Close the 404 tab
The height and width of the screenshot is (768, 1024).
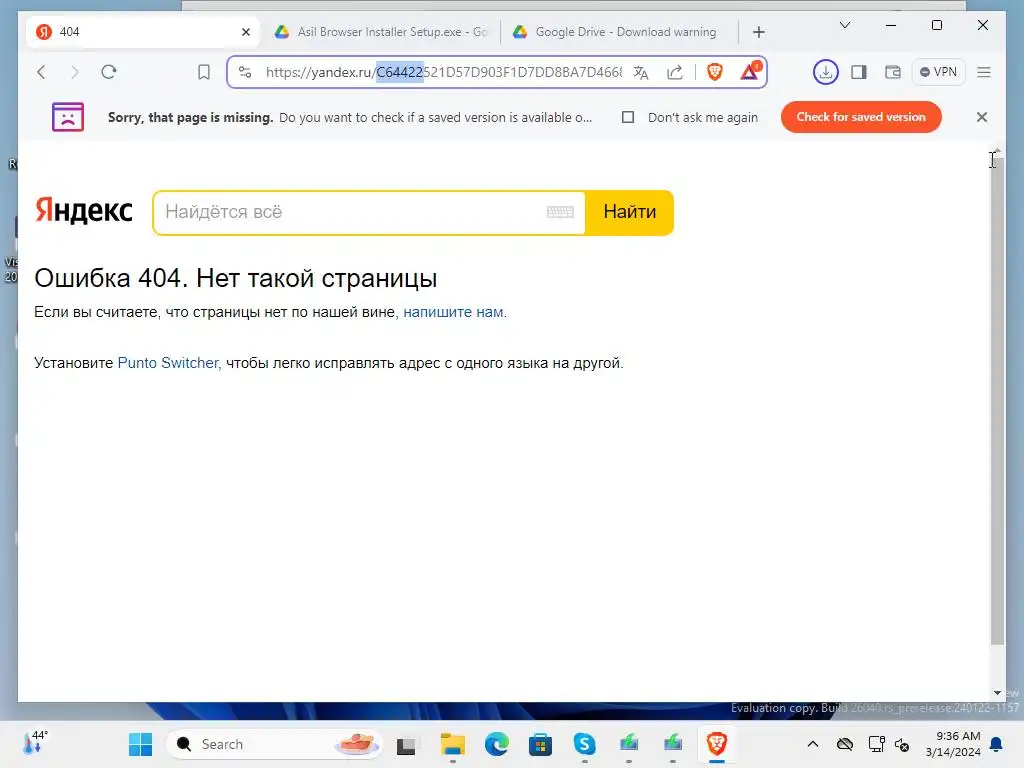pyautogui.click(x=246, y=32)
